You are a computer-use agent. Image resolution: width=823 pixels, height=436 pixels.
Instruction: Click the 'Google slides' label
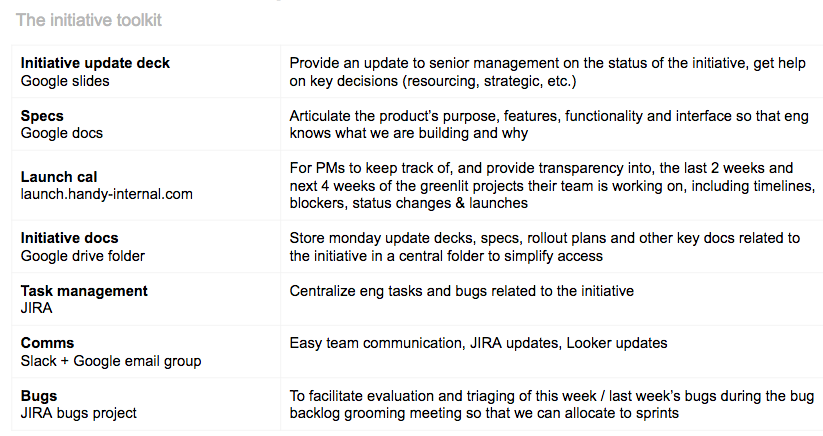click(65, 81)
